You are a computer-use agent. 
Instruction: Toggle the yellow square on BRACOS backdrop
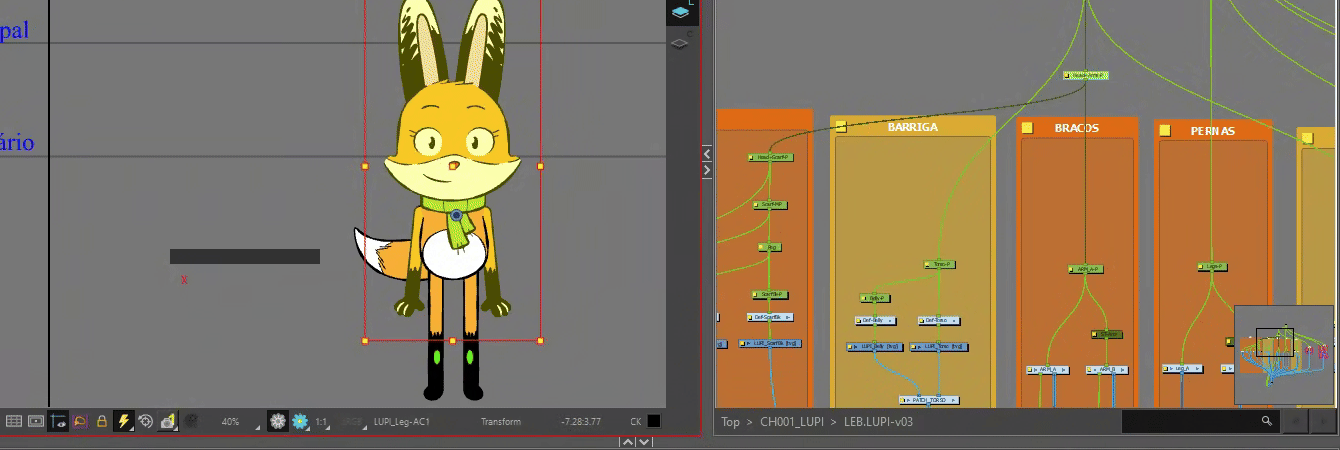pos(1026,128)
